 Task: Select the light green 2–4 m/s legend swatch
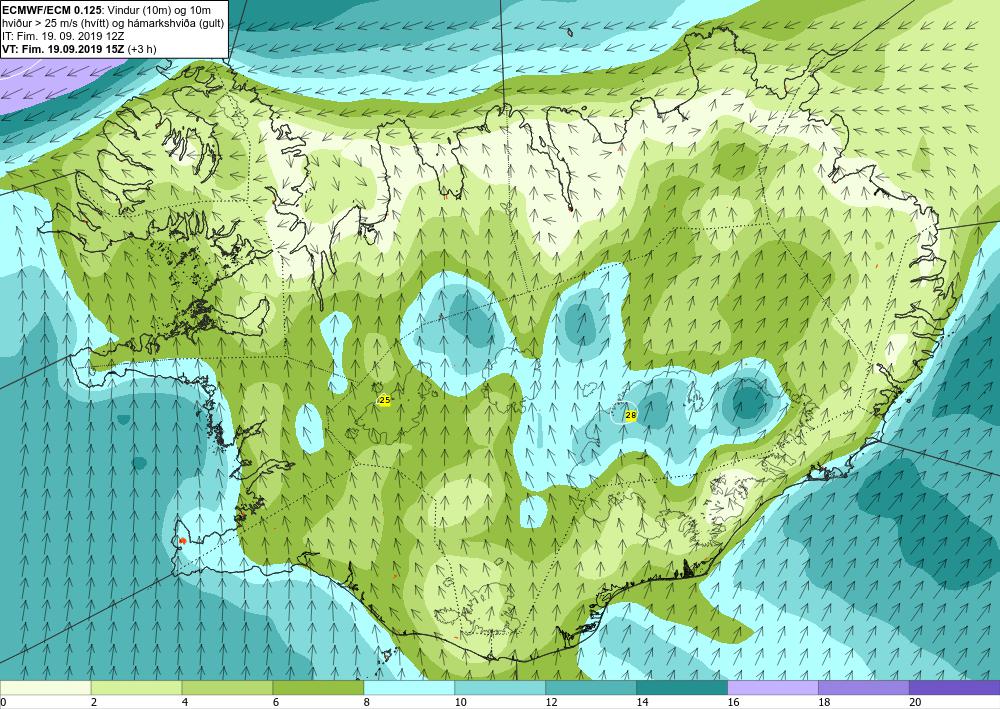click(x=136, y=687)
